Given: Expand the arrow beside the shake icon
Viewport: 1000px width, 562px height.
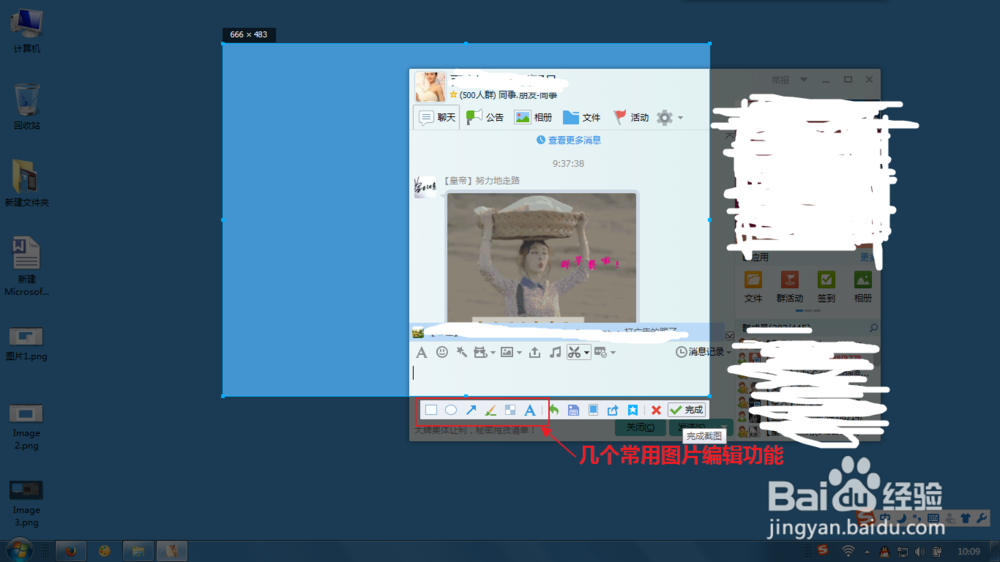Looking at the screenshot, I should tap(493, 353).
